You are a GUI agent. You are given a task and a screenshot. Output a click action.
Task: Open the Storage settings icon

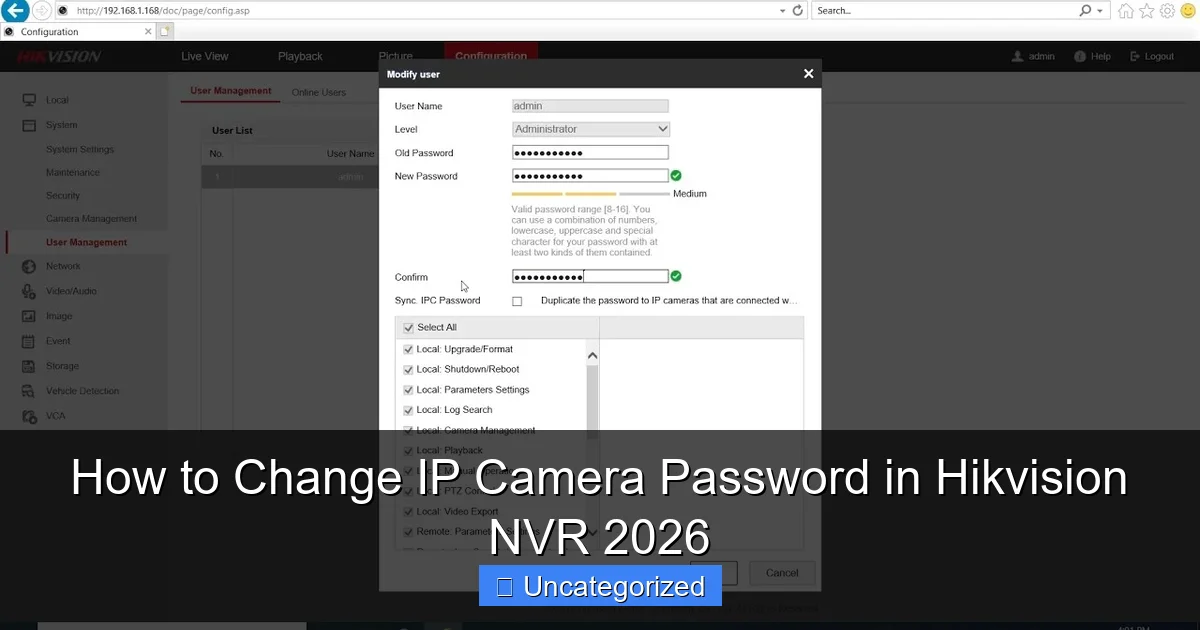pos(29,366)
